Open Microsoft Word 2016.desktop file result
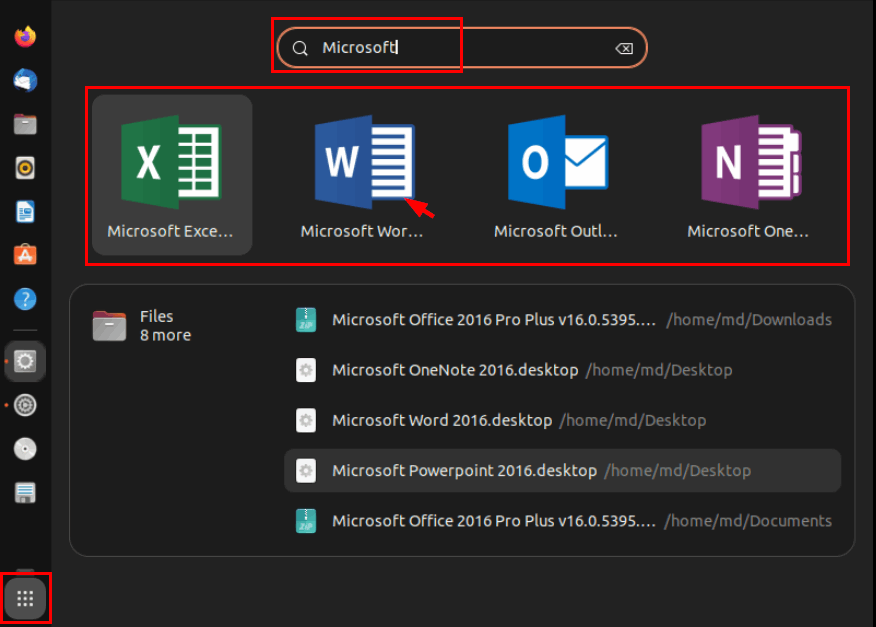 pos(563,420)
